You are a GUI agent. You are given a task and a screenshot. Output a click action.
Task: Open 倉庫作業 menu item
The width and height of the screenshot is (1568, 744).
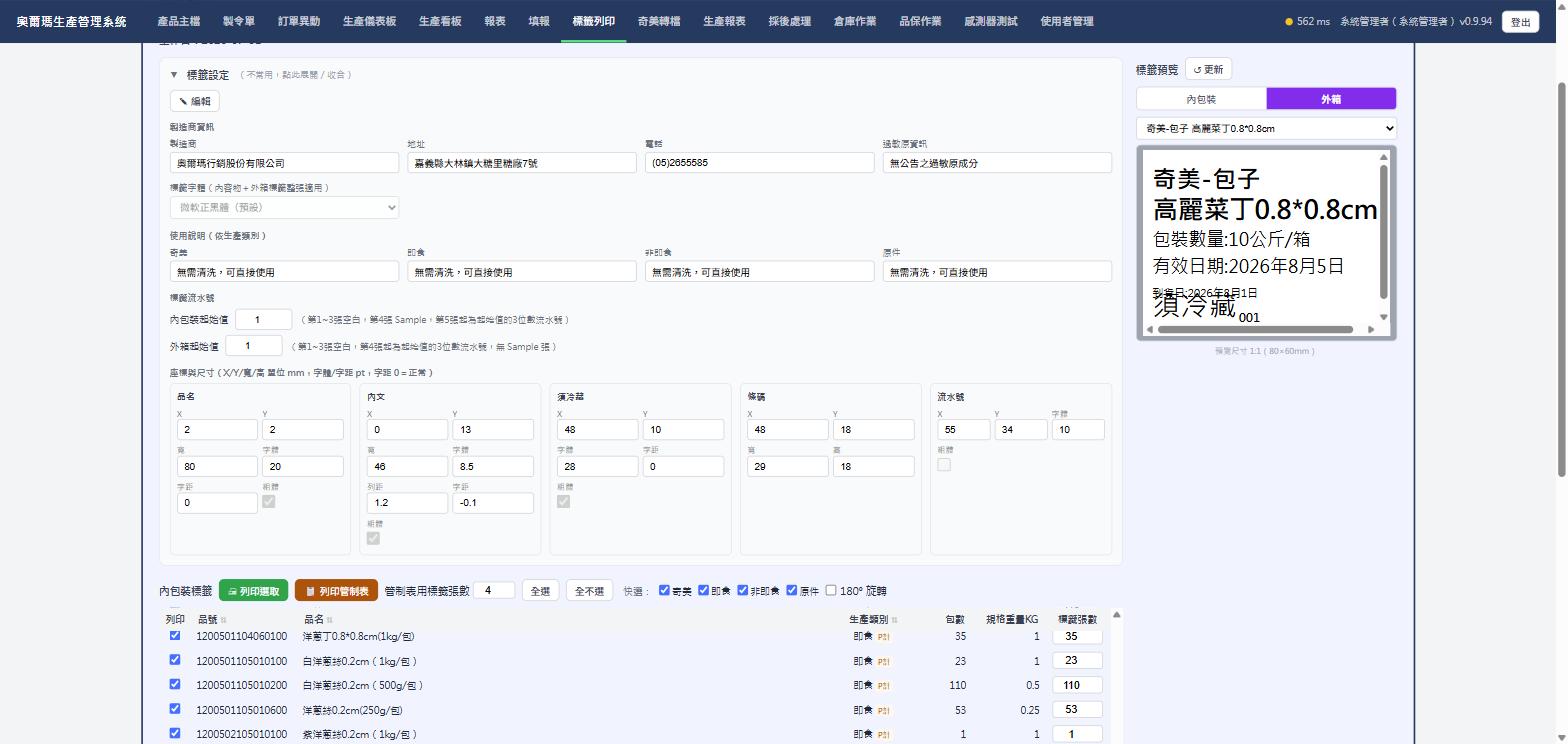(x=855, y=21)
